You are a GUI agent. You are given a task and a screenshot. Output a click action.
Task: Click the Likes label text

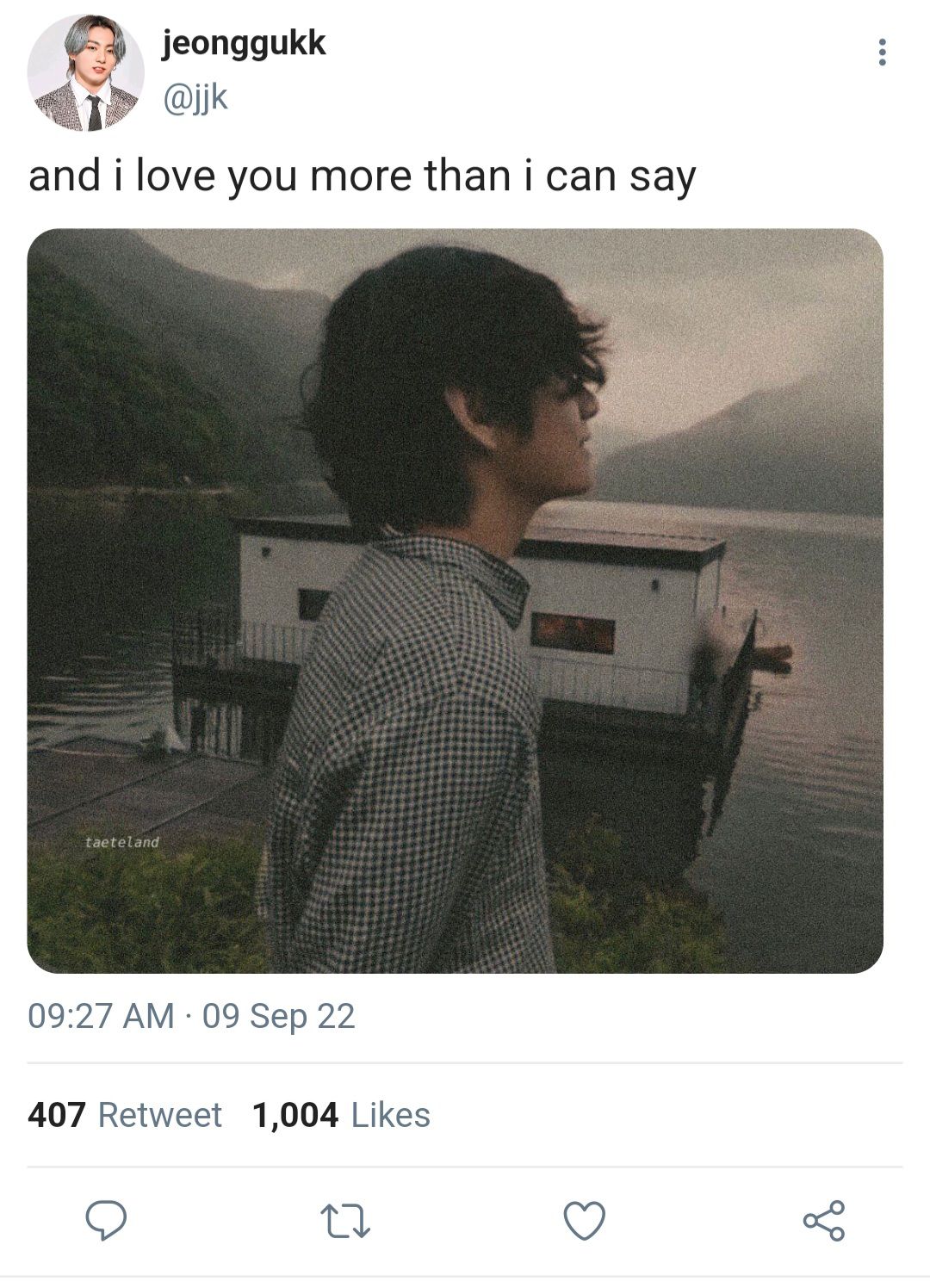coord(391,1115)
